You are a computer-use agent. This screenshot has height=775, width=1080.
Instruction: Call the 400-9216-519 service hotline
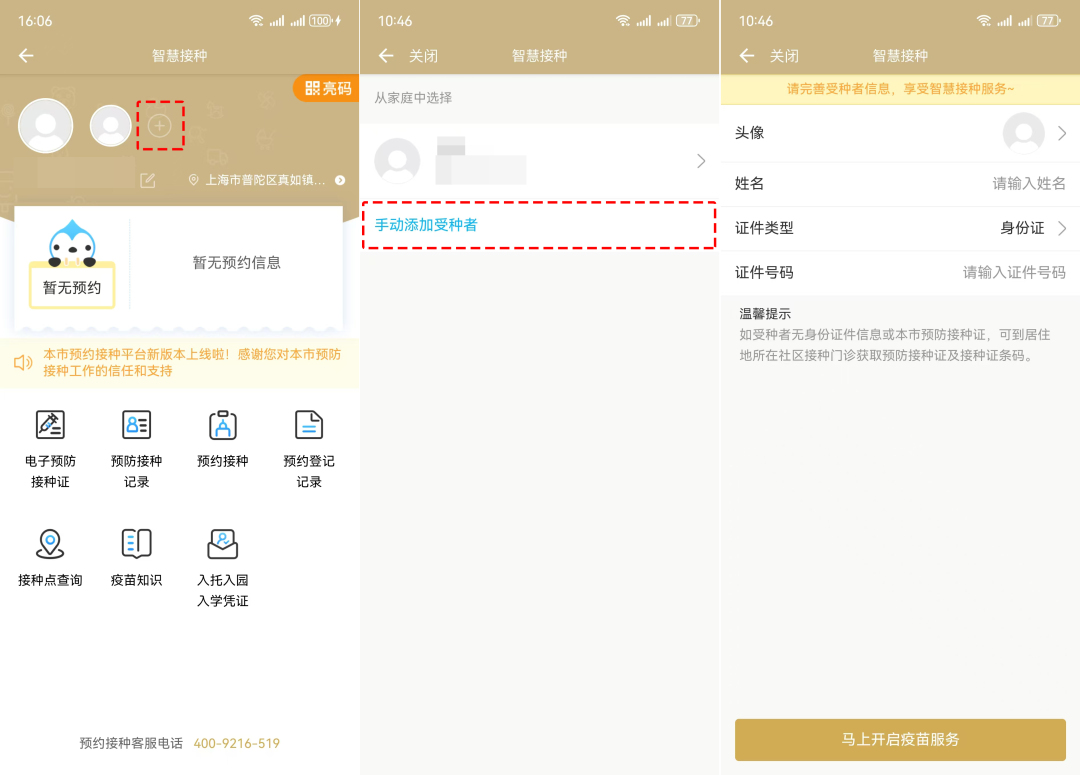coord(236,743)
